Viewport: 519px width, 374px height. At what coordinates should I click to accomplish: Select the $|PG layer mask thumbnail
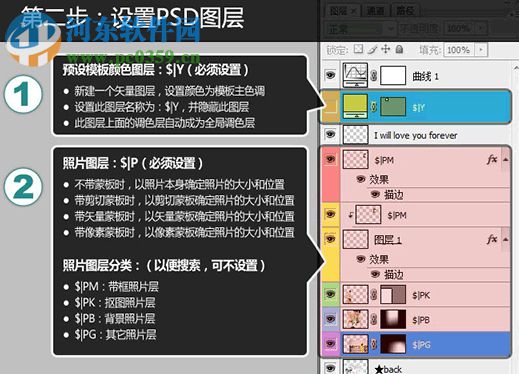click(x=393, y=344)
